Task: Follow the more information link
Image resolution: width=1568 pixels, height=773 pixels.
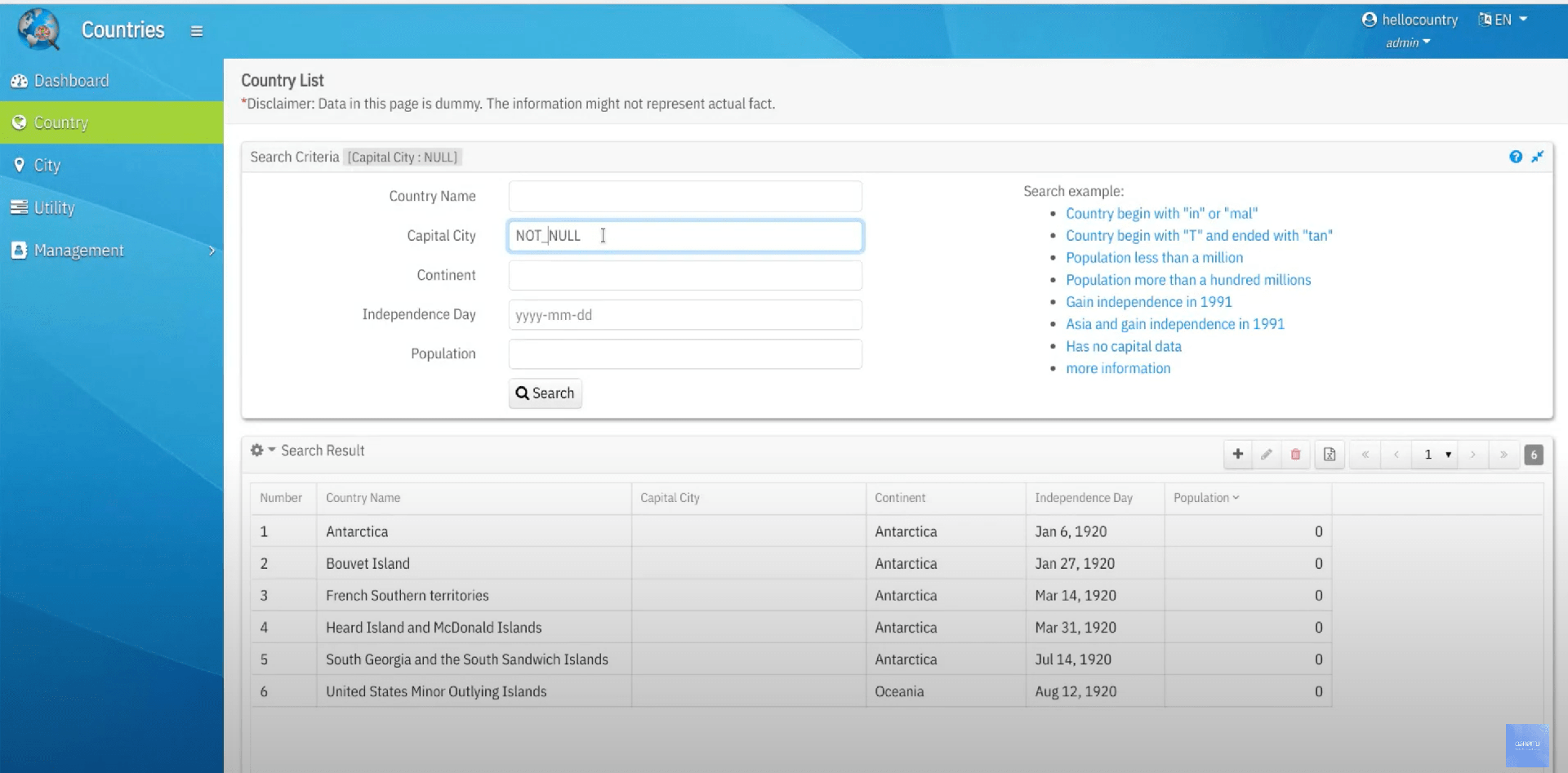Action: point(1118,368)
